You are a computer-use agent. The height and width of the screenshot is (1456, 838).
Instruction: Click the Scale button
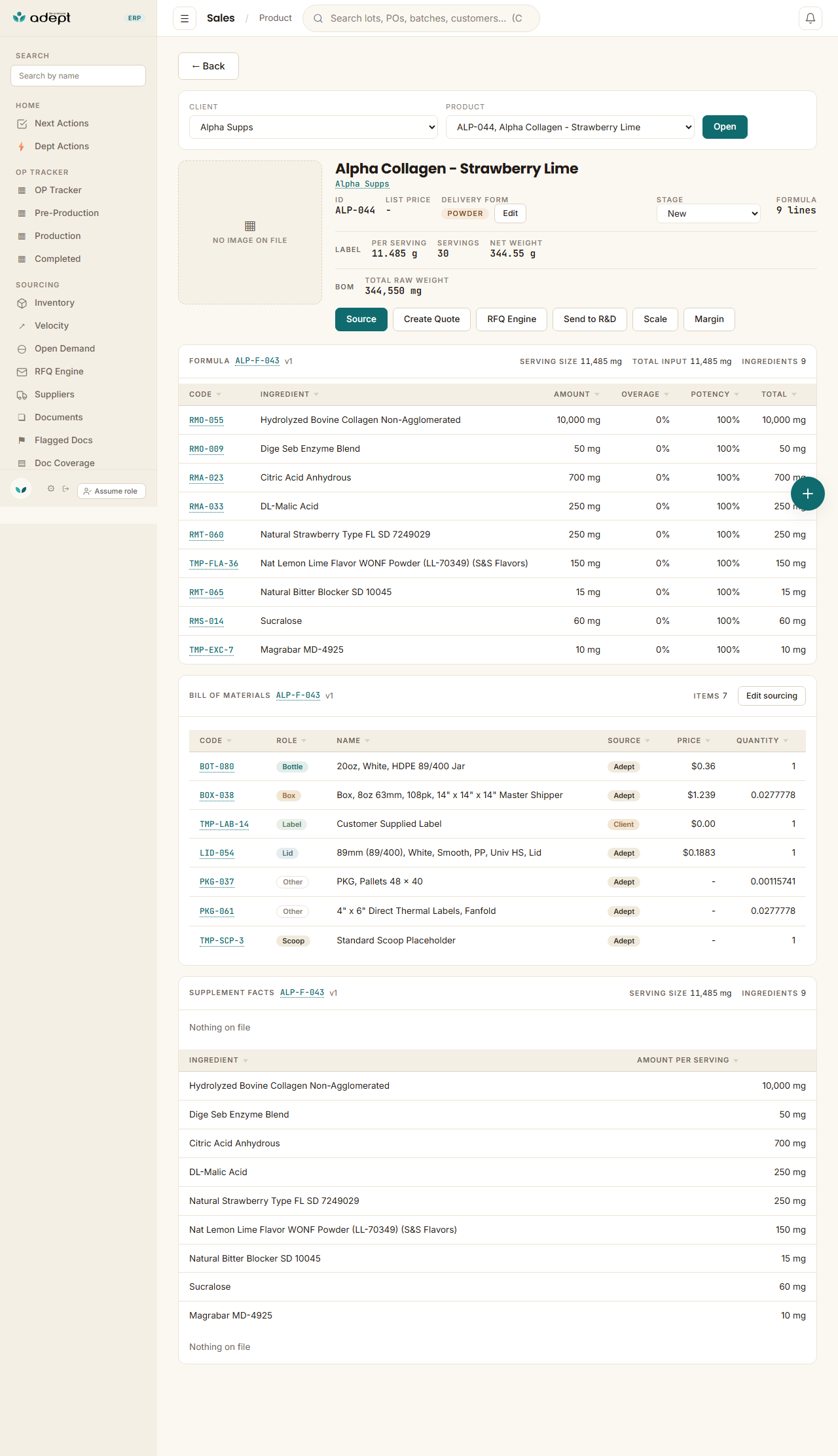tap(655, 319)
